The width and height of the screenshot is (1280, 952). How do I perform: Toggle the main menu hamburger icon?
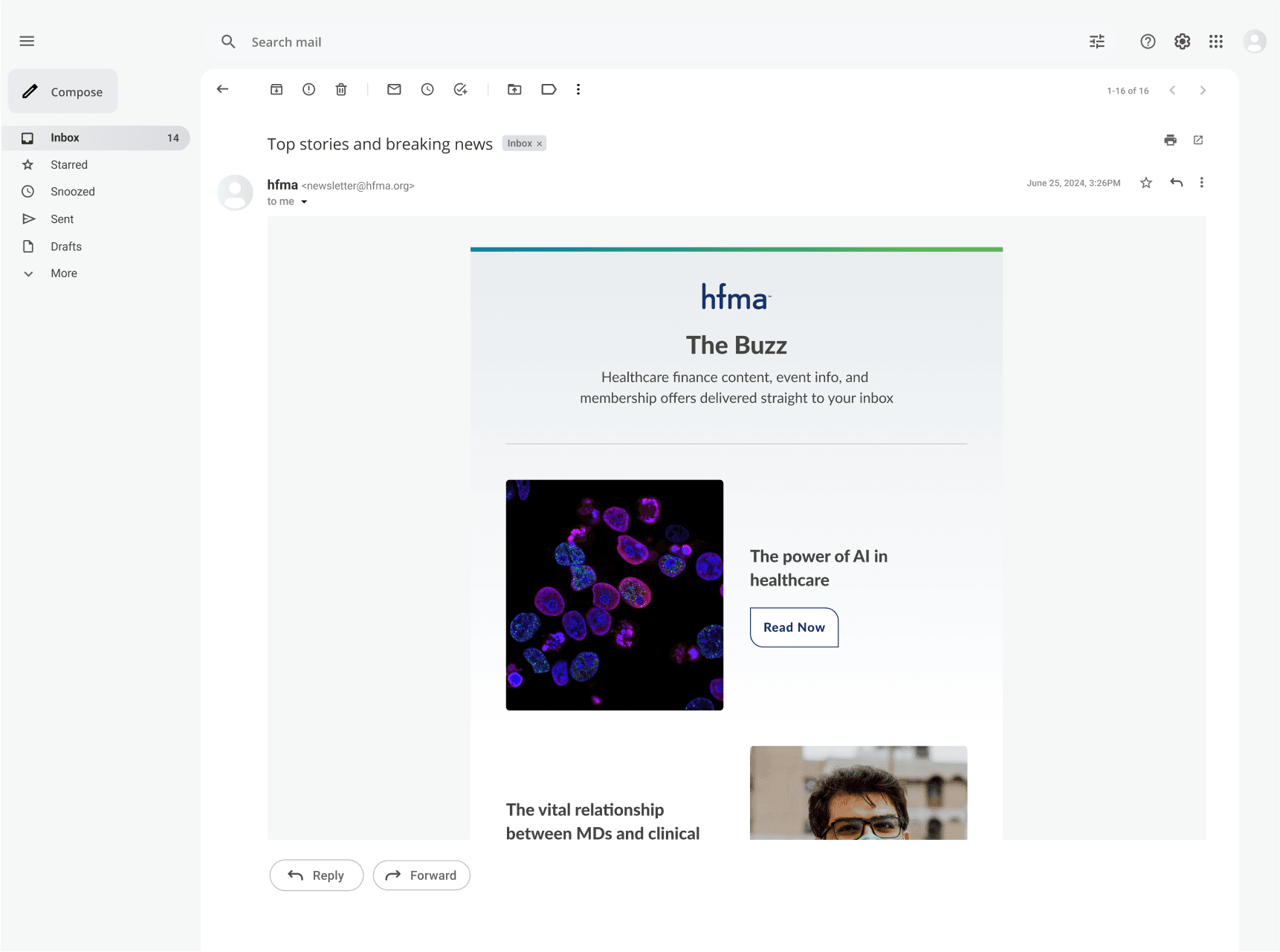(x=27, y=41)
